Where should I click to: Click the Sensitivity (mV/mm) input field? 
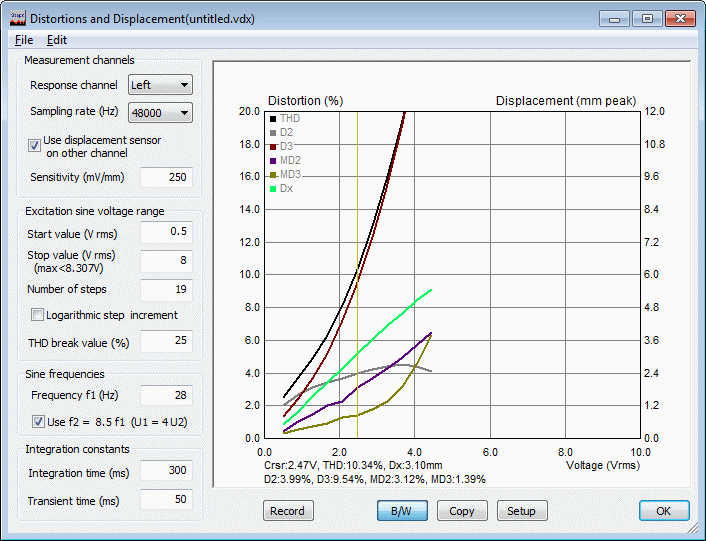(165, 178)
